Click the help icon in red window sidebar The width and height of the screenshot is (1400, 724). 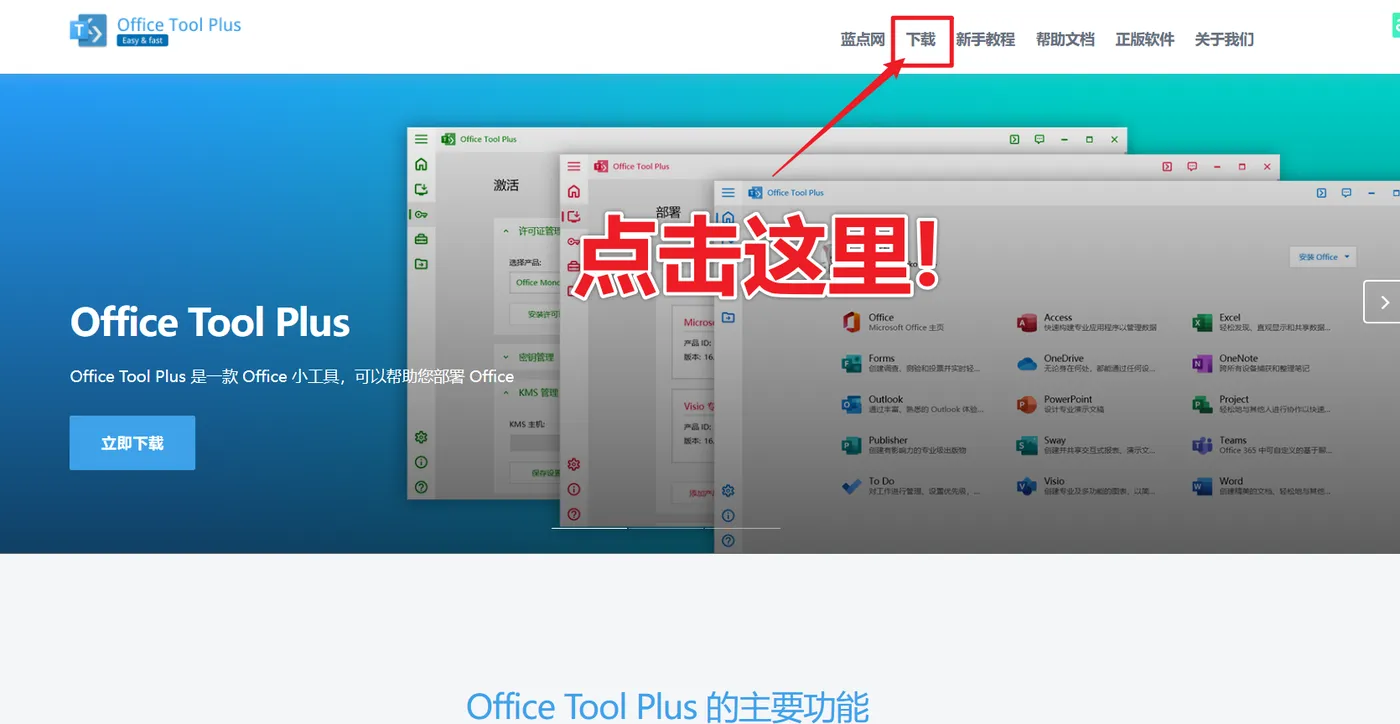[x=574, y=515]
